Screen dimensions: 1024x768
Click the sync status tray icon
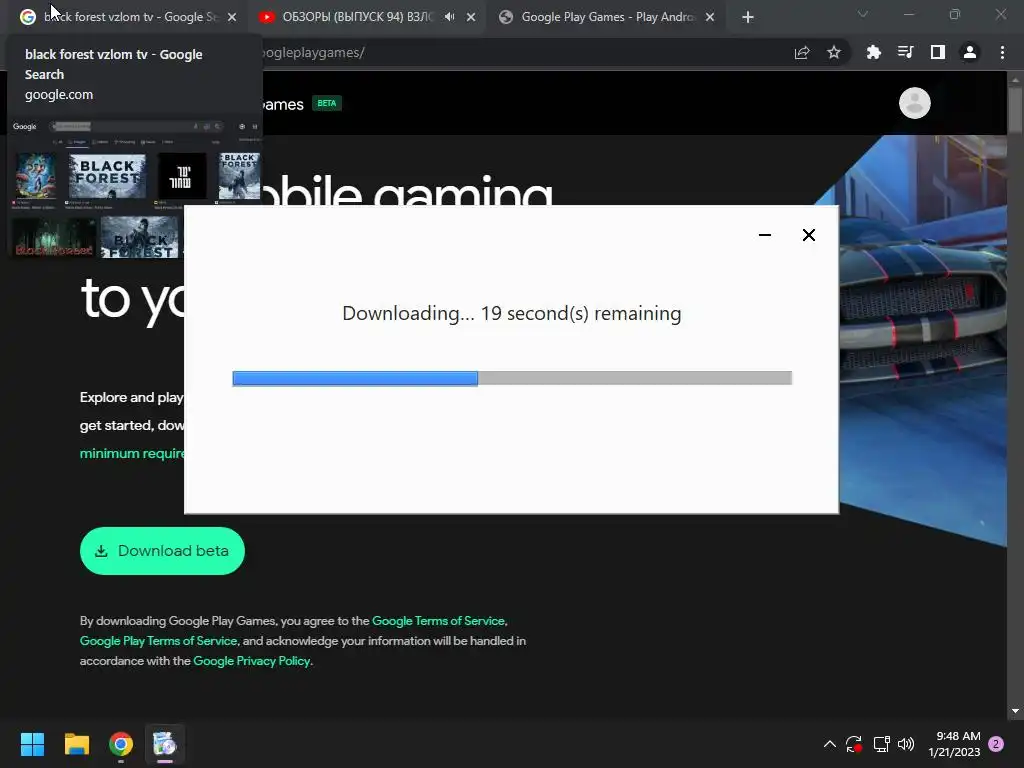[854, 744]
